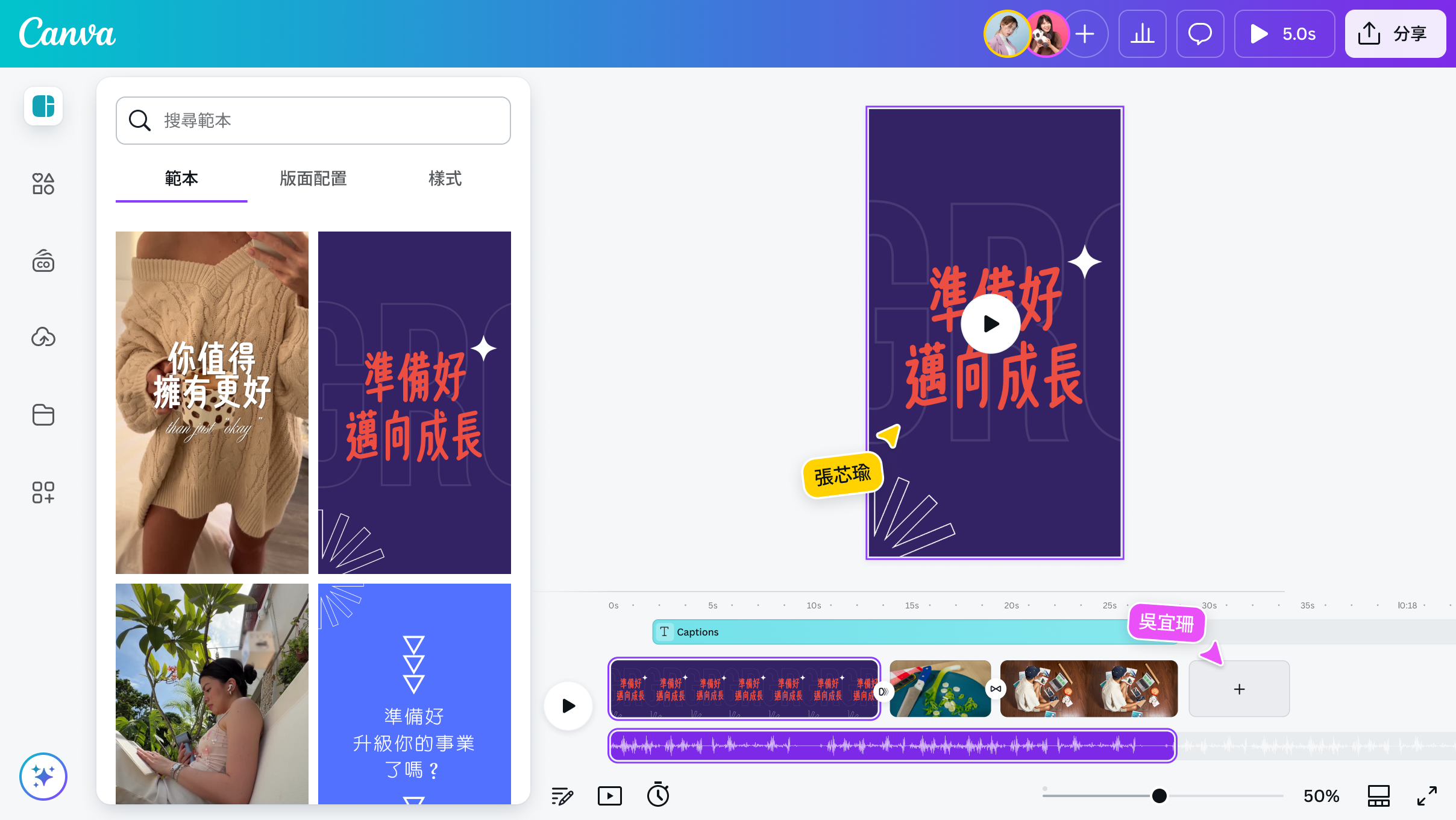Click the first collaborator avatar
Viewport: 1456px width, 820px height.
click(x=1006, y=34)
